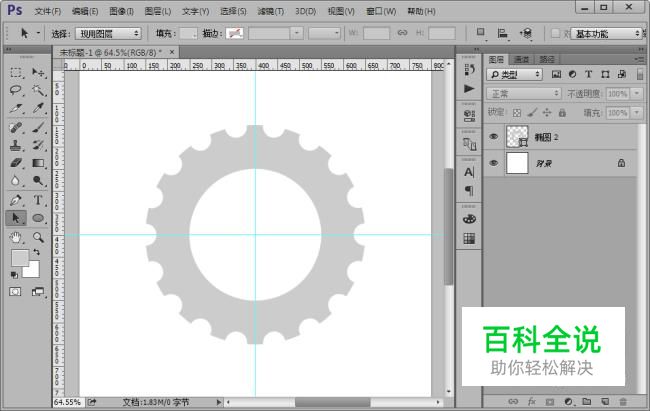
Task: Open the opacity 不透明度 dropdown arrow
Action: click(x=637, y=94)
